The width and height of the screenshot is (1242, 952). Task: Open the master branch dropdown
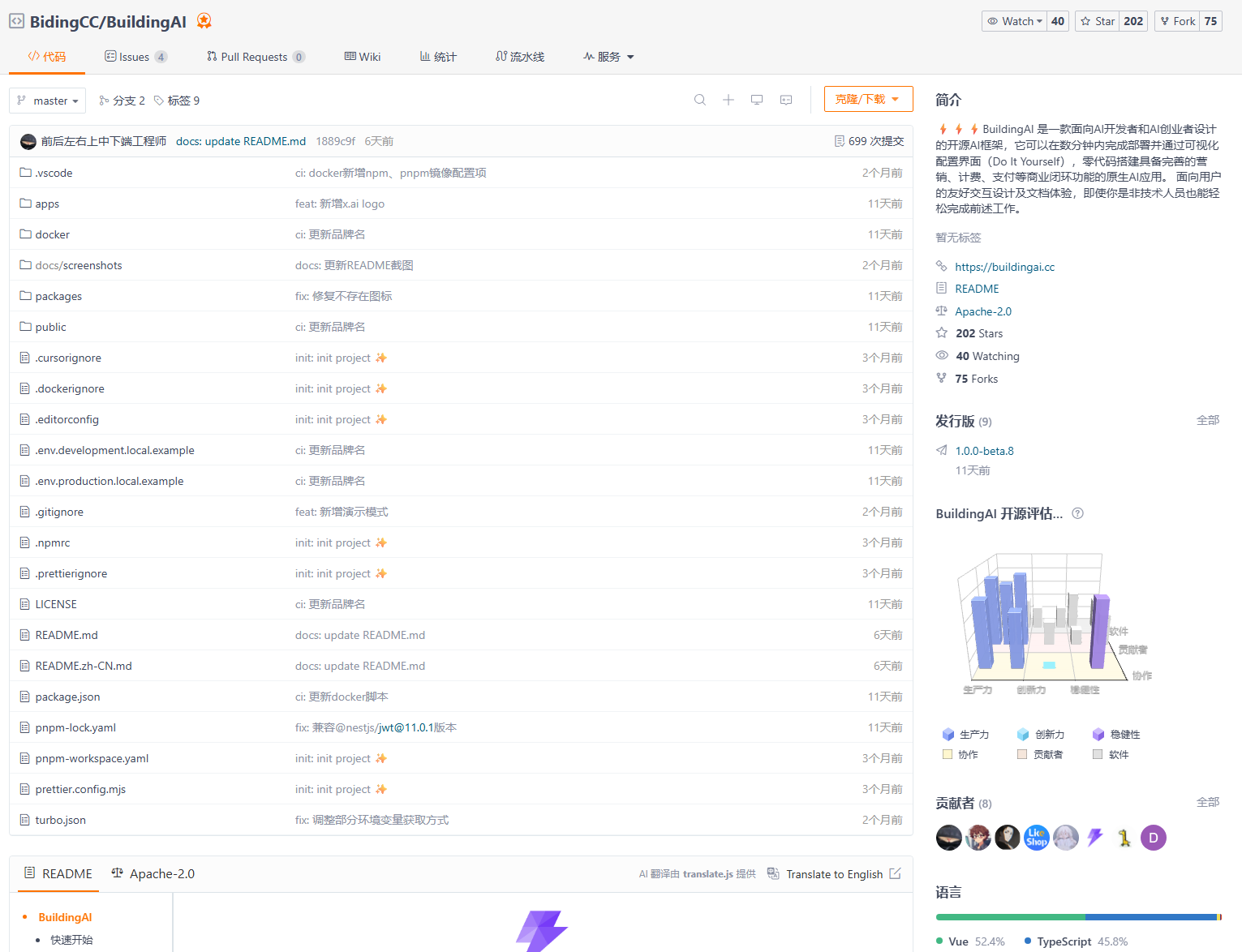(x=47, y=101)
